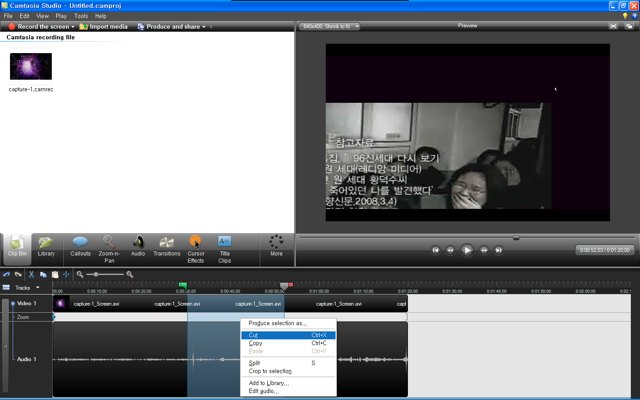Screen dimensions: 640x400
Task: Expand Produce and share dropdown arrow
Action: [204, 27]
